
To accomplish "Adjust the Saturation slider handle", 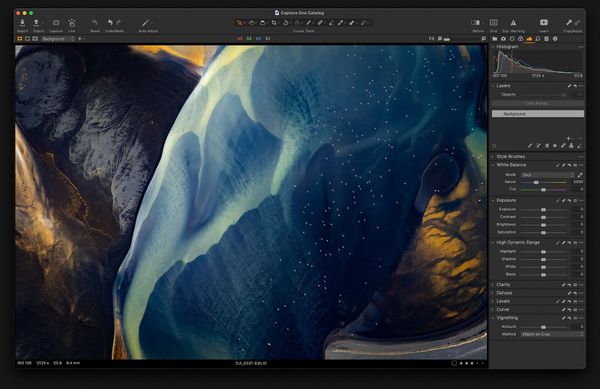I will (543, 233).
